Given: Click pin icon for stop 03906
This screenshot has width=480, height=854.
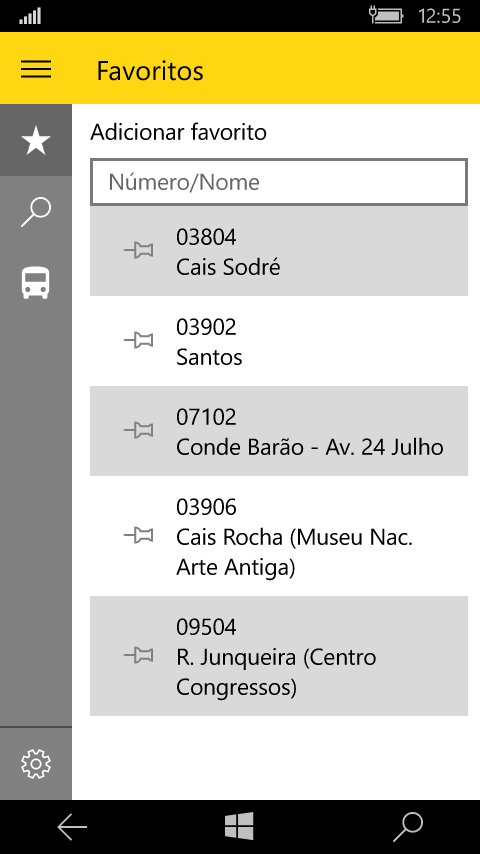Looking at the screenshot, I should point(138,535).
